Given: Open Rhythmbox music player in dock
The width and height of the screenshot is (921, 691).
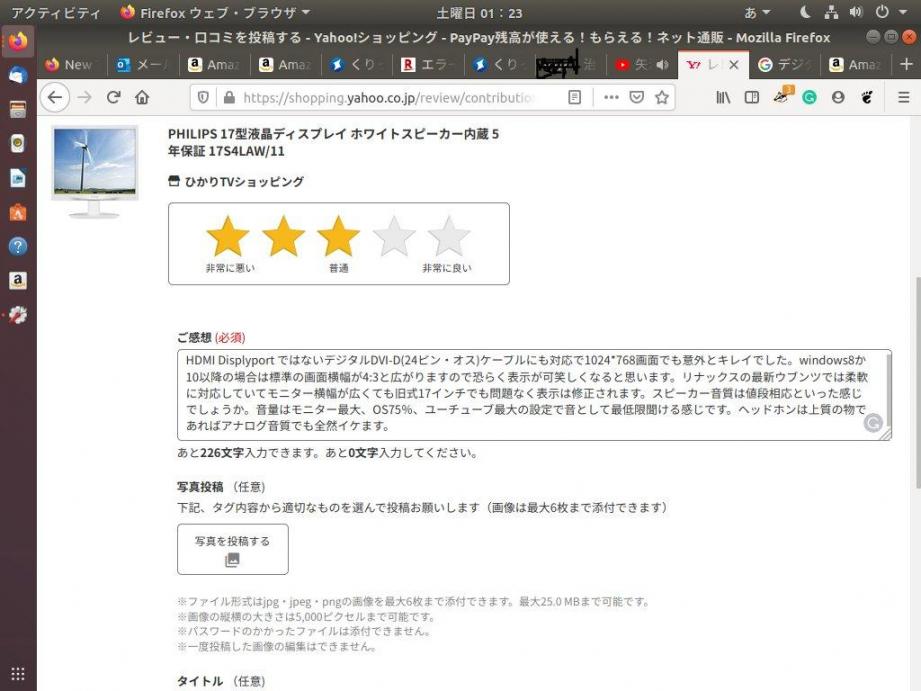Looking at the screenshot, I should 18,143.
